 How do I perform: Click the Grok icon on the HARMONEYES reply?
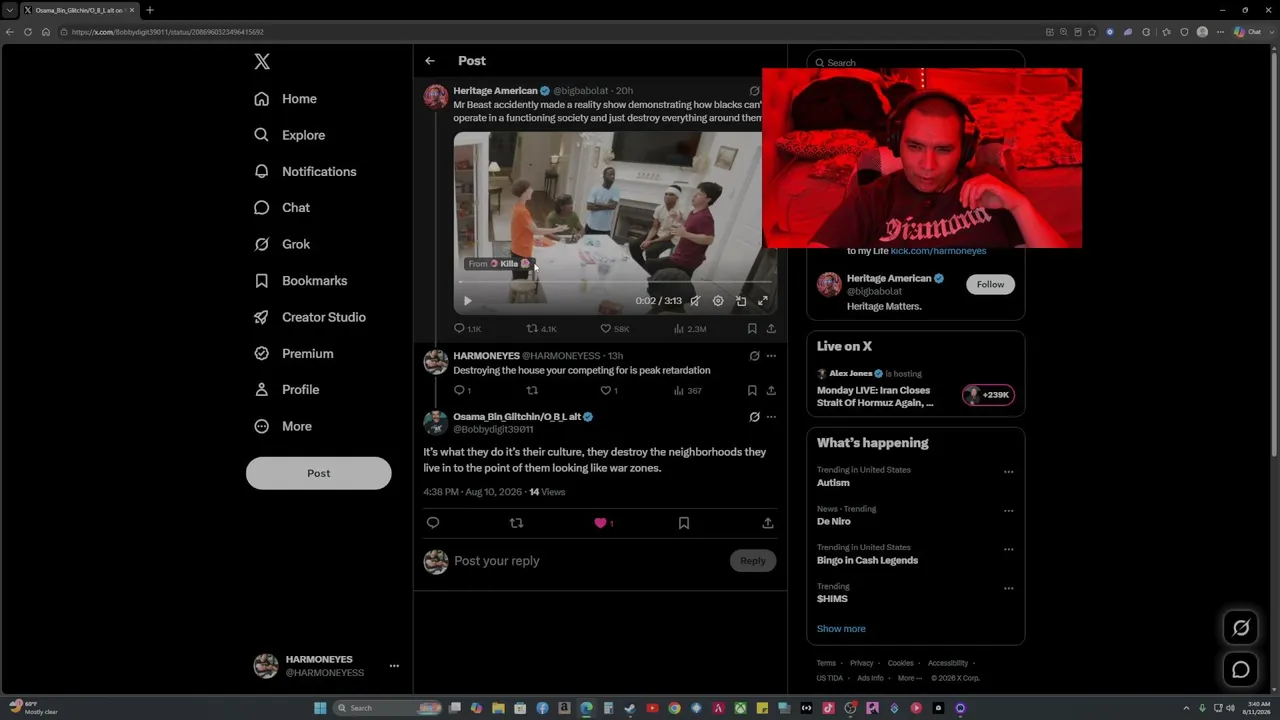point(754,356)
